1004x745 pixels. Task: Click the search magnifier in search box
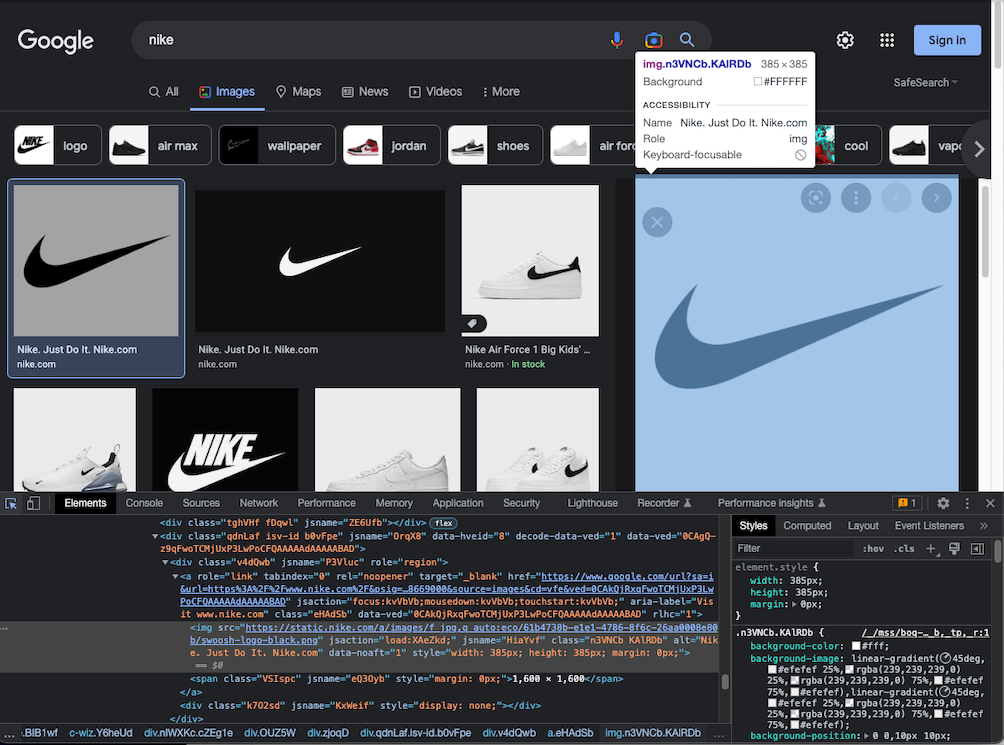coord(687,40)
